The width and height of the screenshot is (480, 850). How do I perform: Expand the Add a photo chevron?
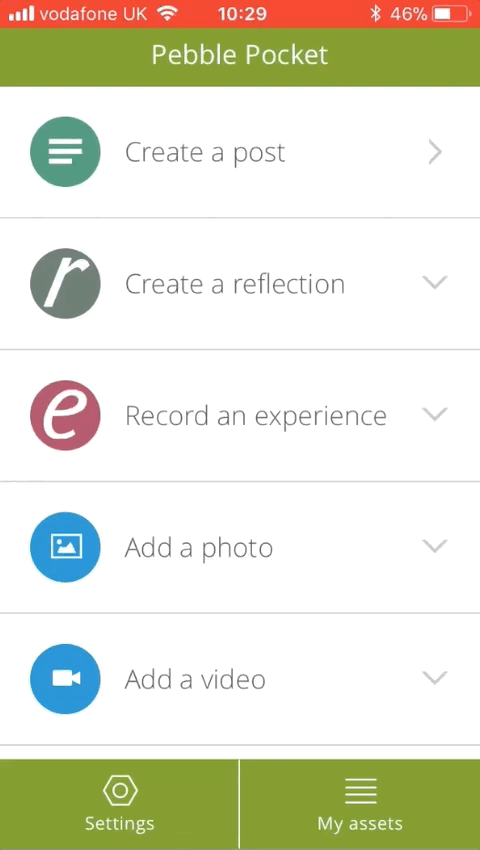click(x=435, y=546)
